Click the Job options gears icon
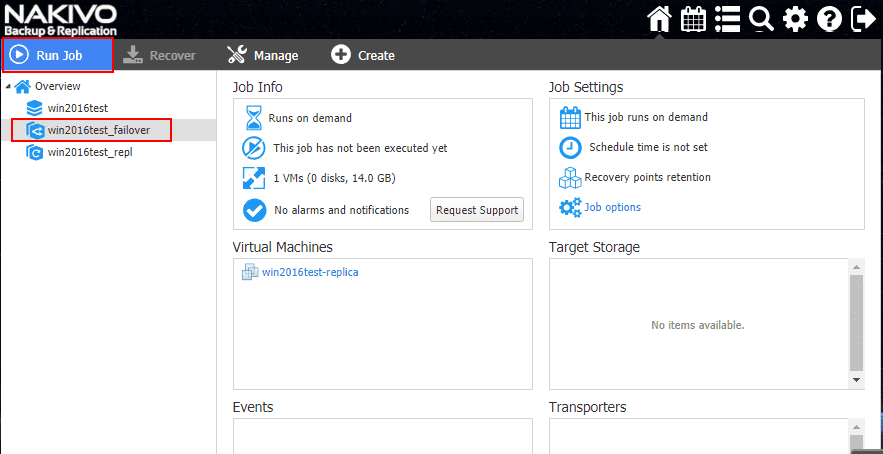The height and width of the screenshot is (454, 883). (570, 208)
